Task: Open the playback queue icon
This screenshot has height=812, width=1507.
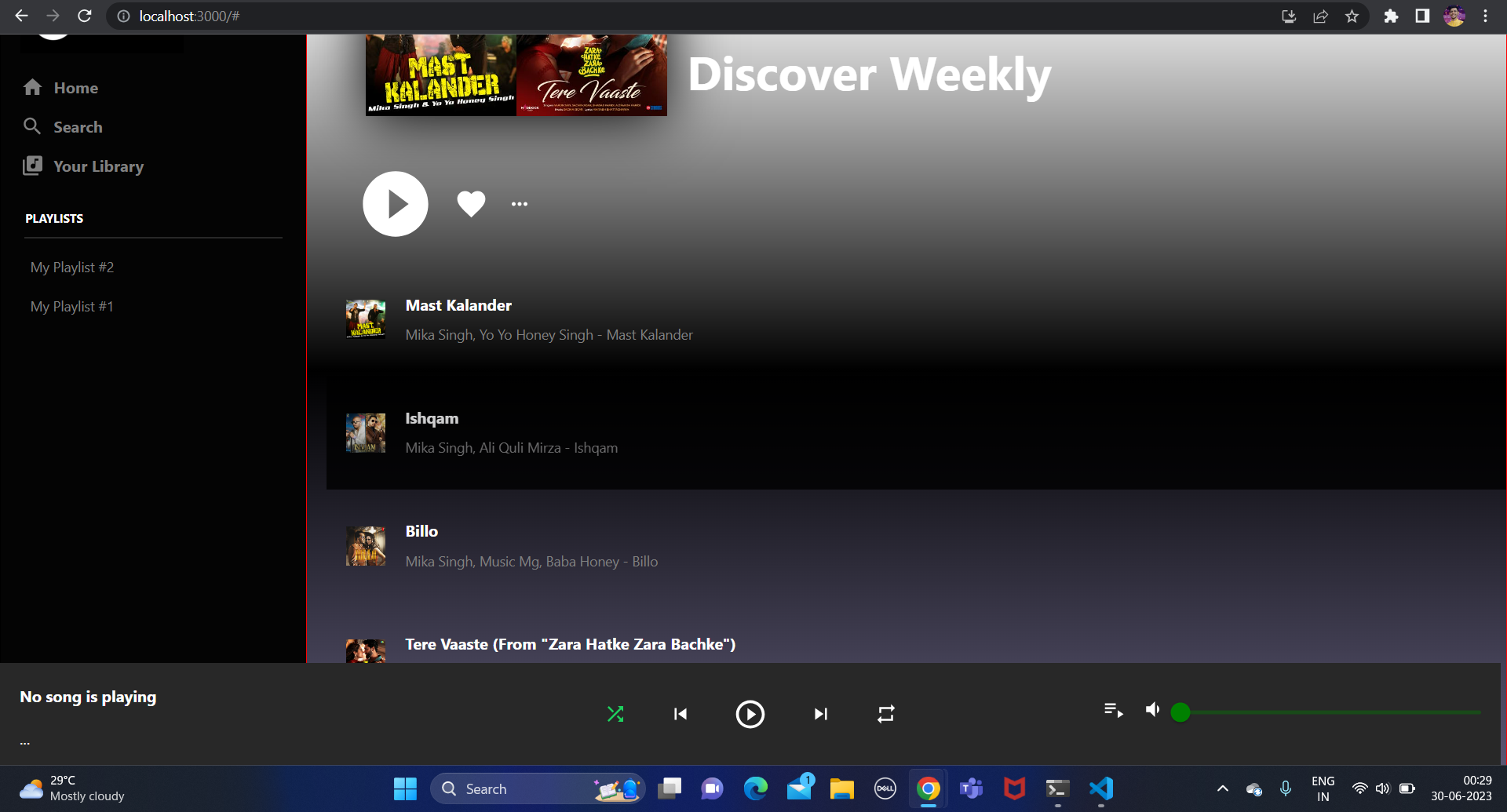Action: 1112,710
